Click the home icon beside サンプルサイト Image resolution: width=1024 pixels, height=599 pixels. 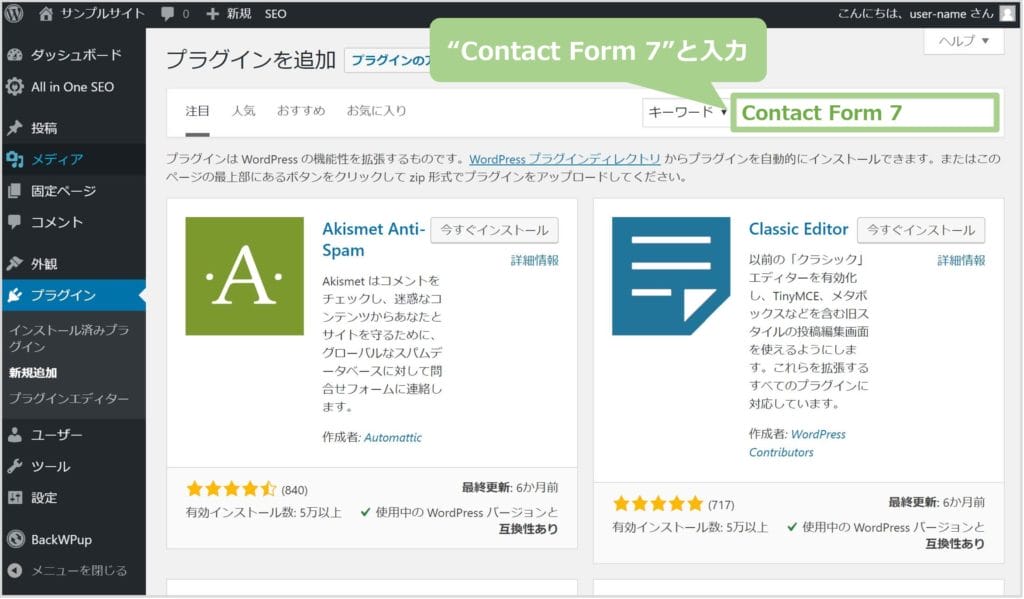tap(46, 13)
